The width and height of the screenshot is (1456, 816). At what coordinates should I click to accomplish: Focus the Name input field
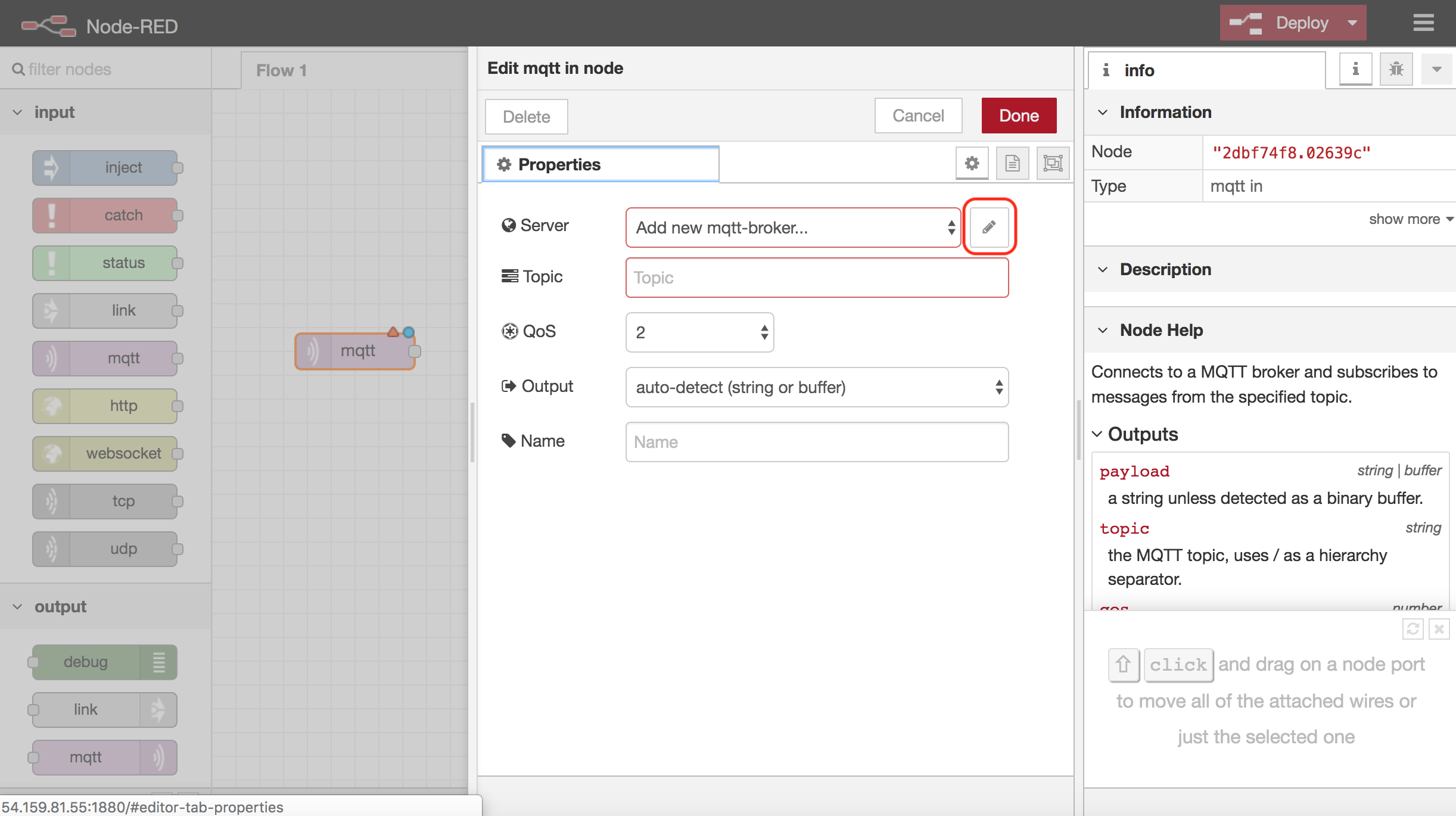pyautogui.click(x=817, y=442)
